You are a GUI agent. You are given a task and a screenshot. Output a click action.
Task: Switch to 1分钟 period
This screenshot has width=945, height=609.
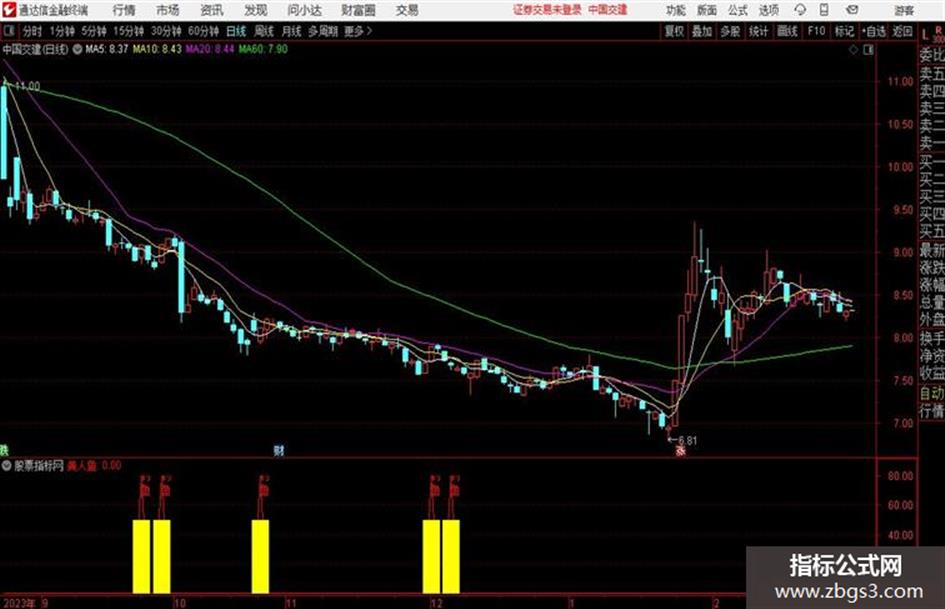pyautogui.click(x=61, y=31)
